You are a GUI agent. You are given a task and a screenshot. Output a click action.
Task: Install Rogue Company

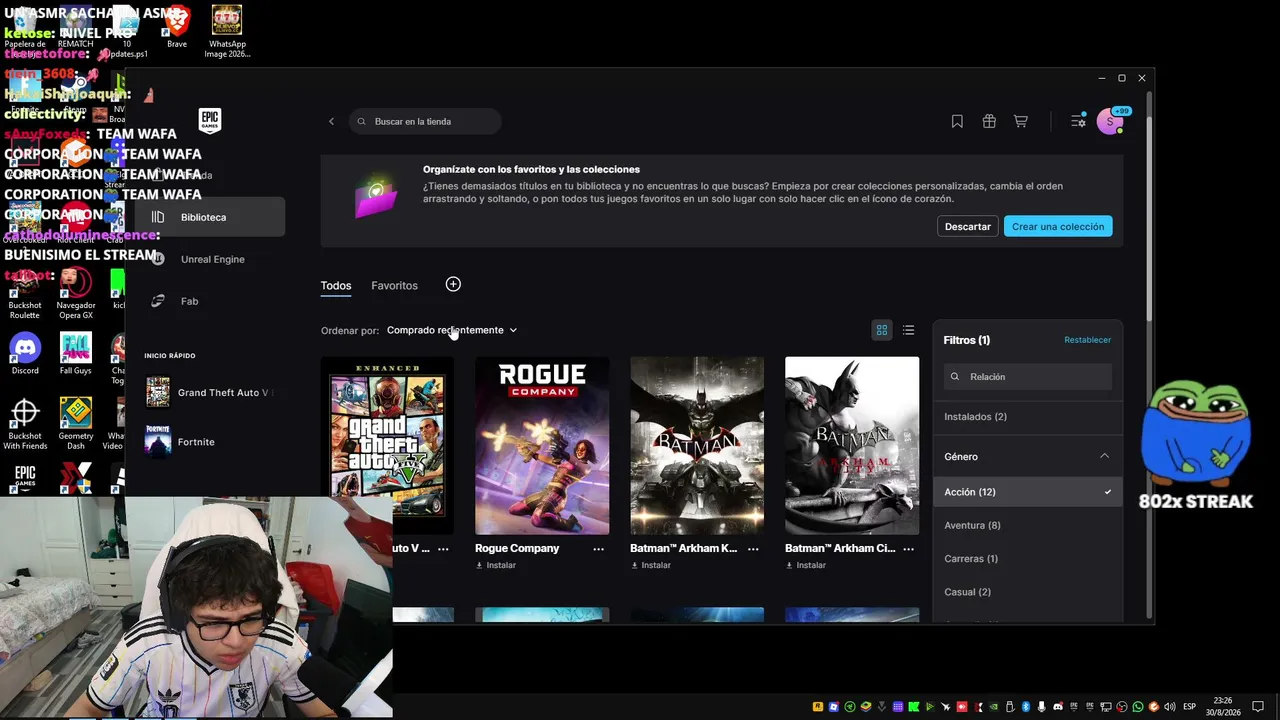496,566
